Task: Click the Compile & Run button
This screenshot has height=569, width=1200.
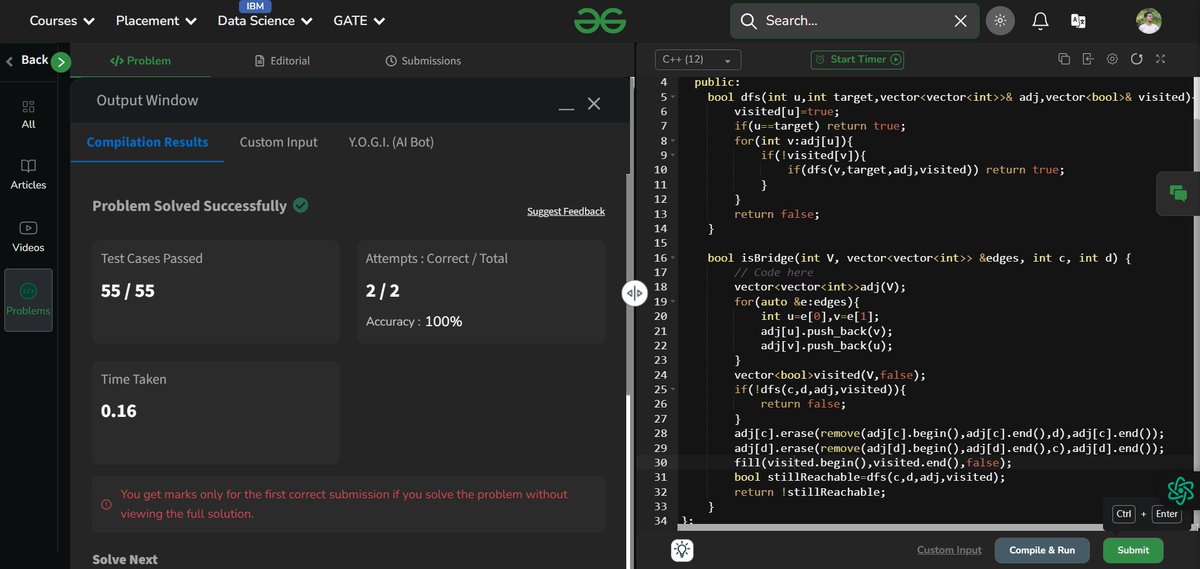Action: point(1042,550)
